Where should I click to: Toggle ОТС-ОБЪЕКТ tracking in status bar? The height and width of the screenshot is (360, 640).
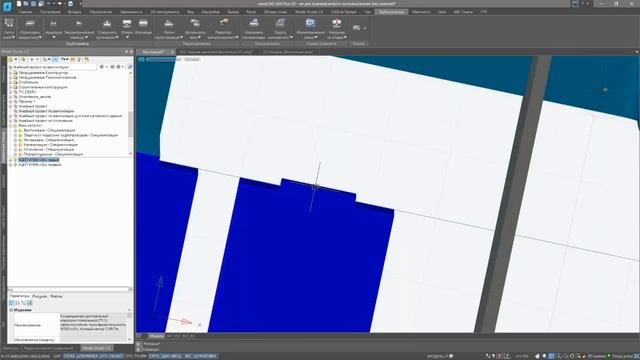click(x=110, y=356)
